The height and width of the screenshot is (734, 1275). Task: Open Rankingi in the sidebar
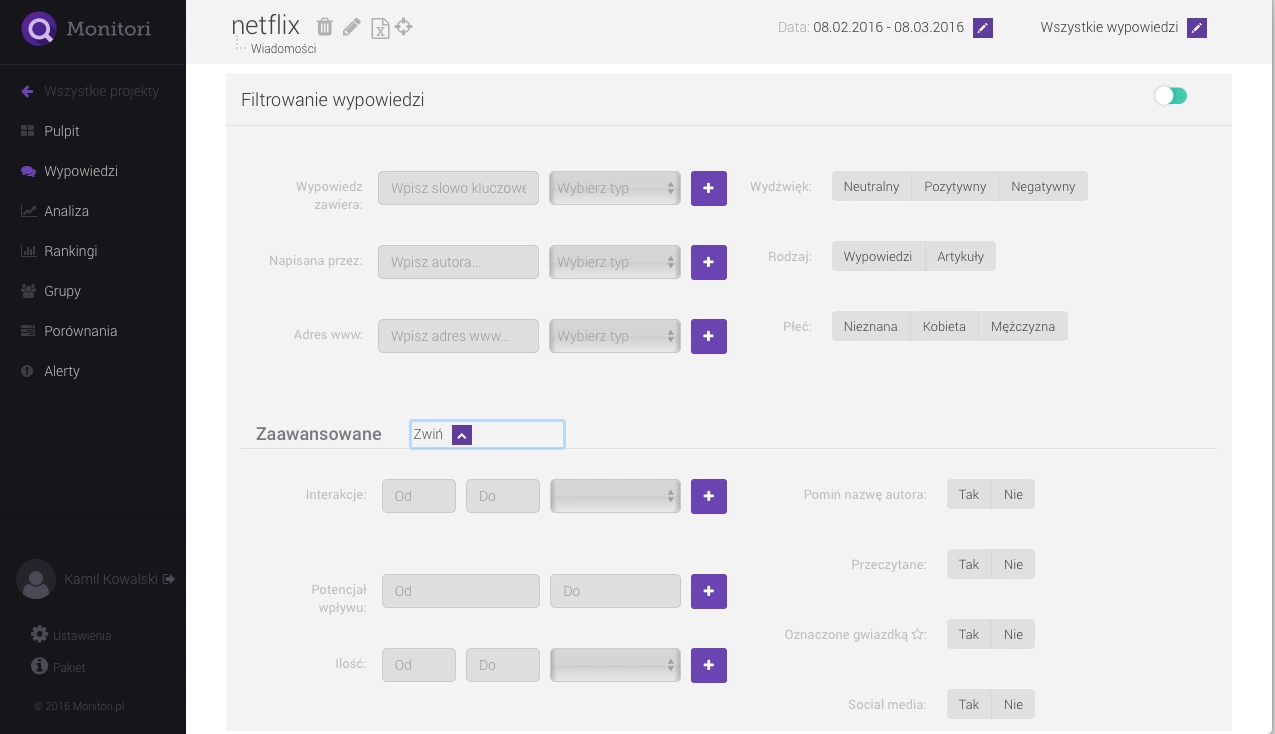(59, 251)
